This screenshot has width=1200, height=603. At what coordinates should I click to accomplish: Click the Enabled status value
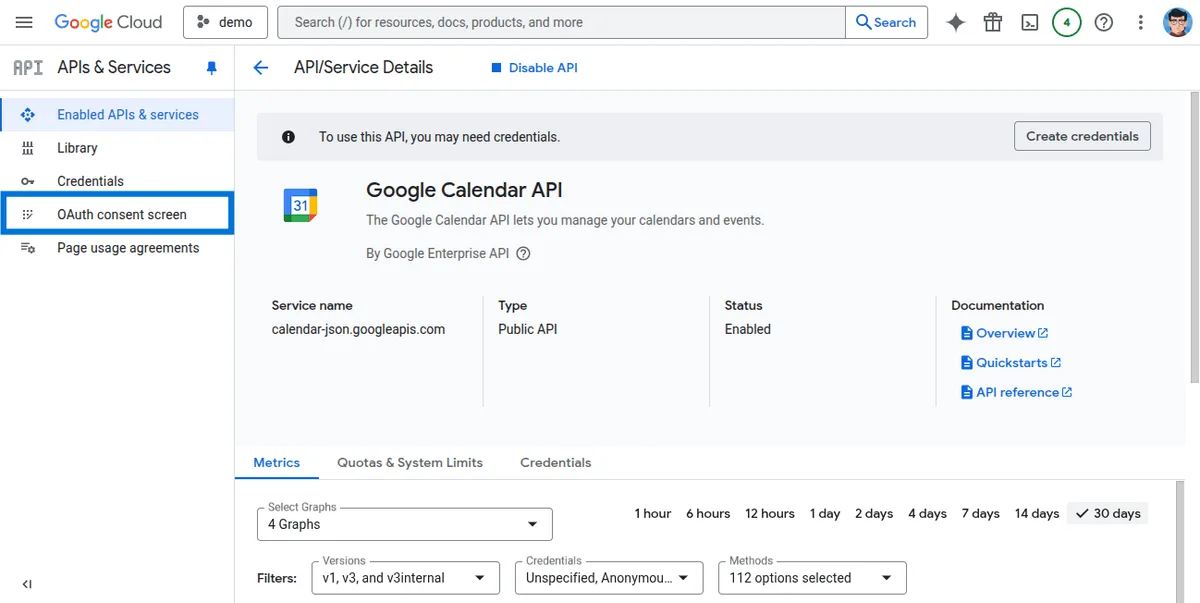click(748, 329)
